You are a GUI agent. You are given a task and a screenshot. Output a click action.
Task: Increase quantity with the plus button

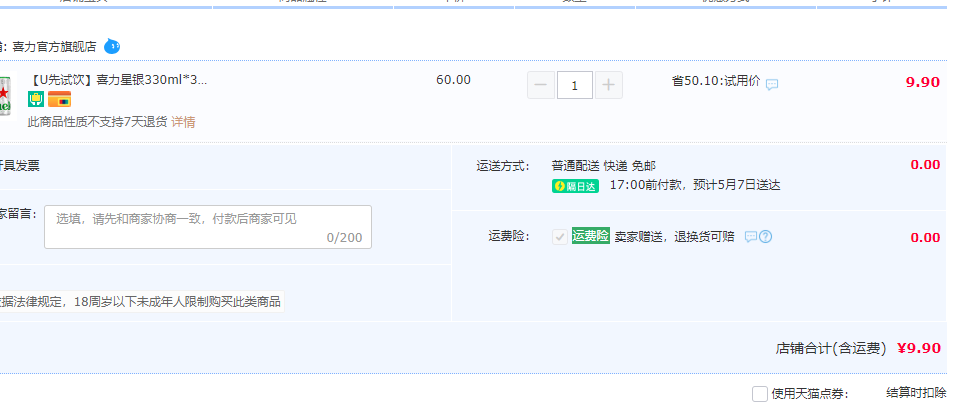(x=608, y=85)
